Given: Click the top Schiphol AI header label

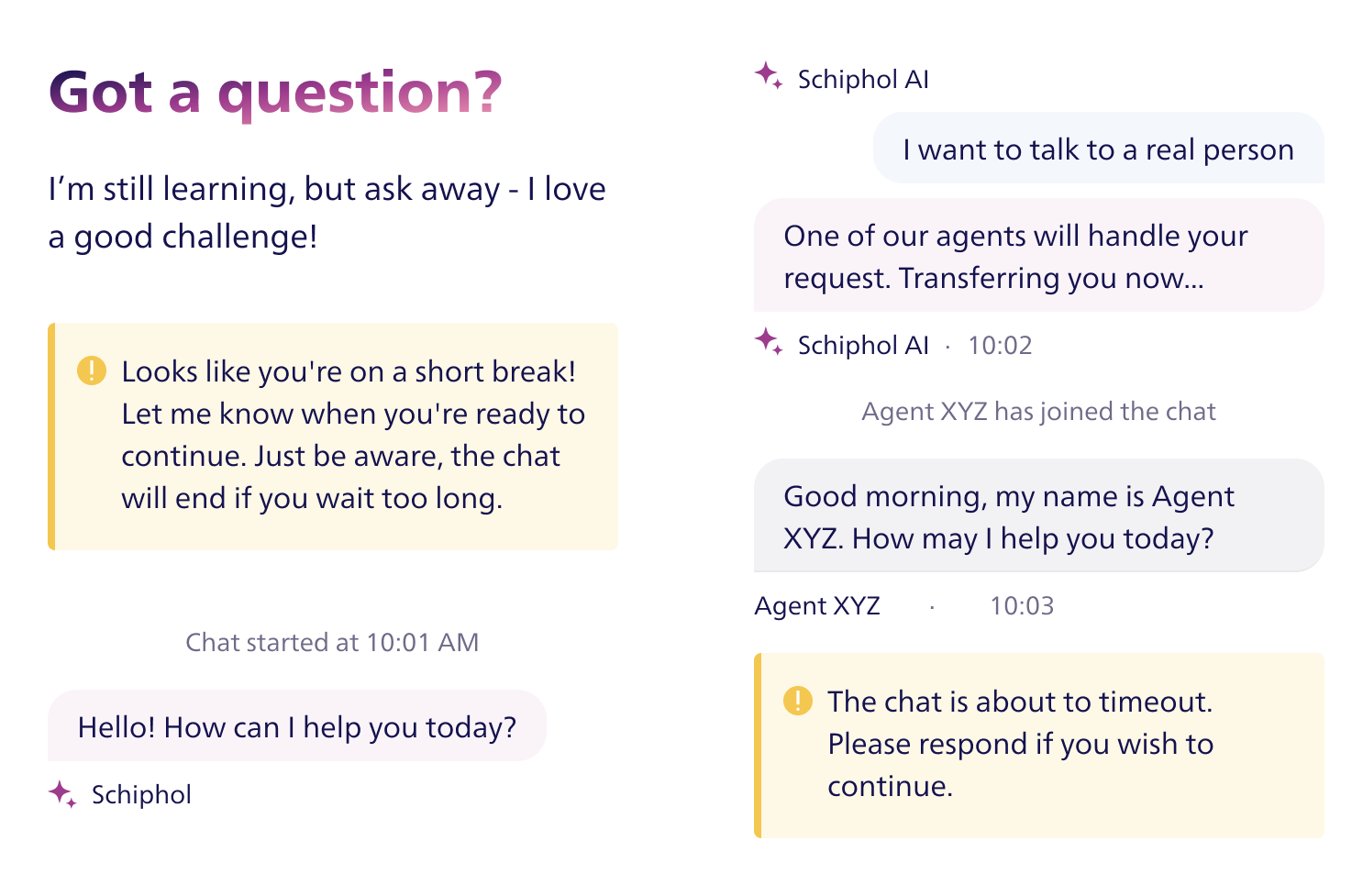Looking at the screenshot, I should [x=863, y=79].
